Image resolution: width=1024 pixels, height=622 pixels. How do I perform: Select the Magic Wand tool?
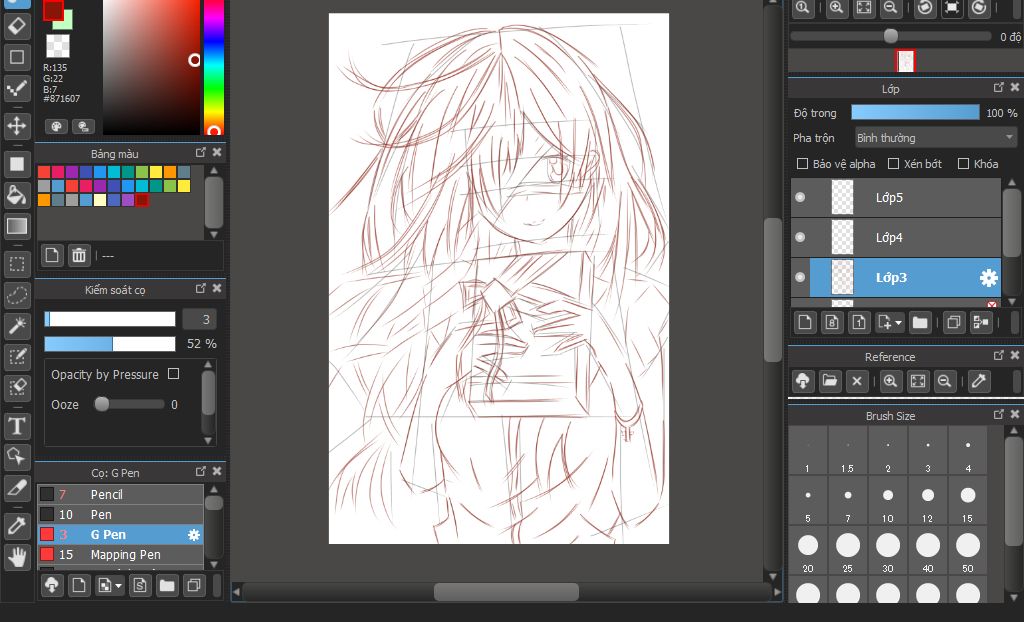tap(17, 325)
